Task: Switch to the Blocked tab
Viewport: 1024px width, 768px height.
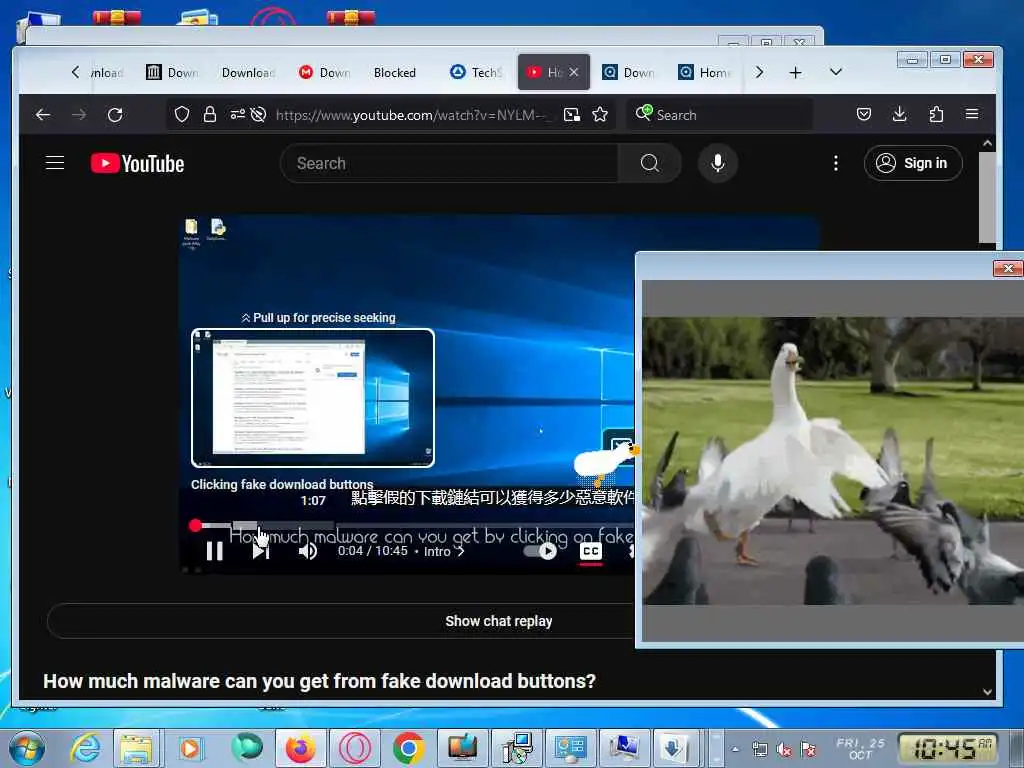Action: 394,72
